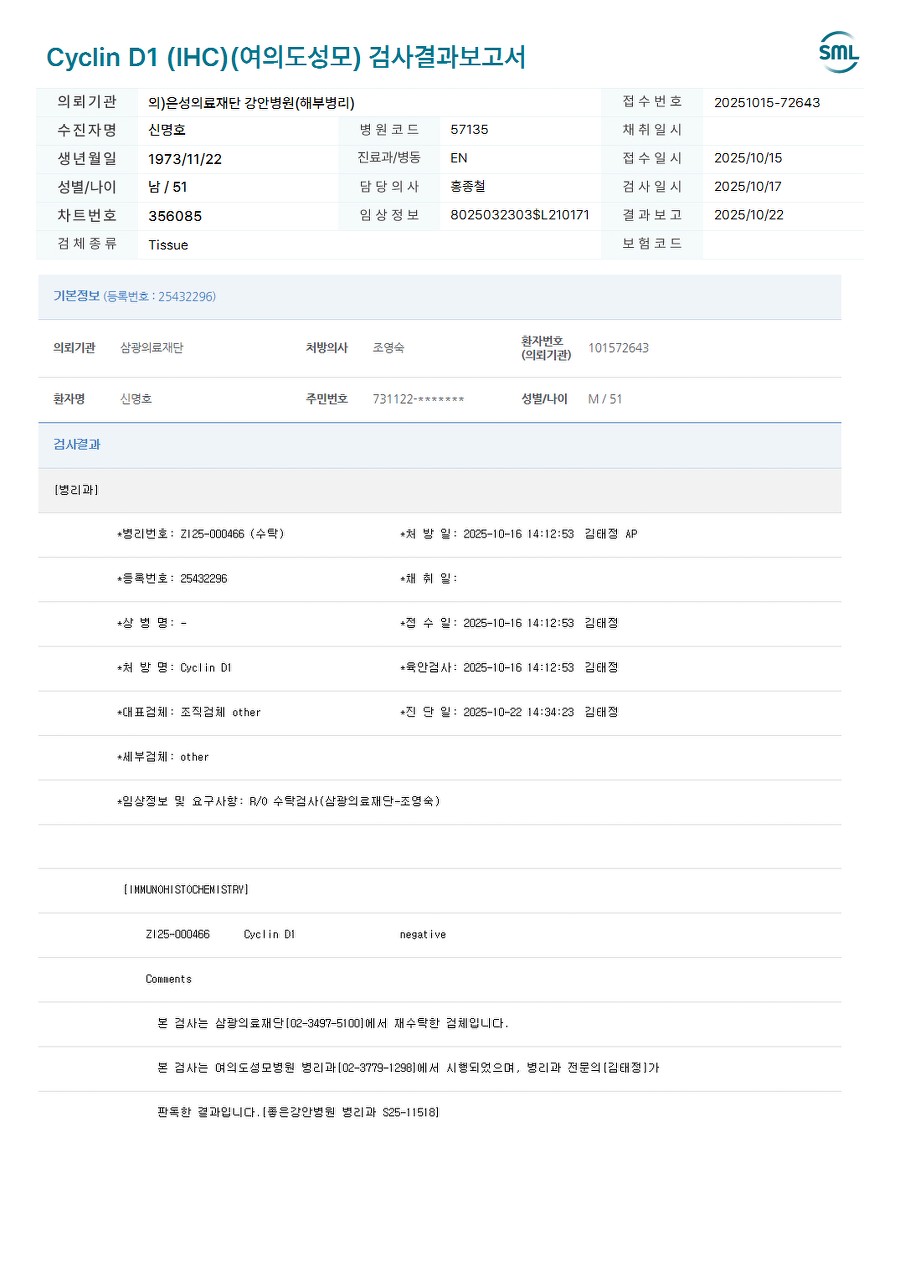Click the Comments label

pyautogui.click(x=168, y=979)
